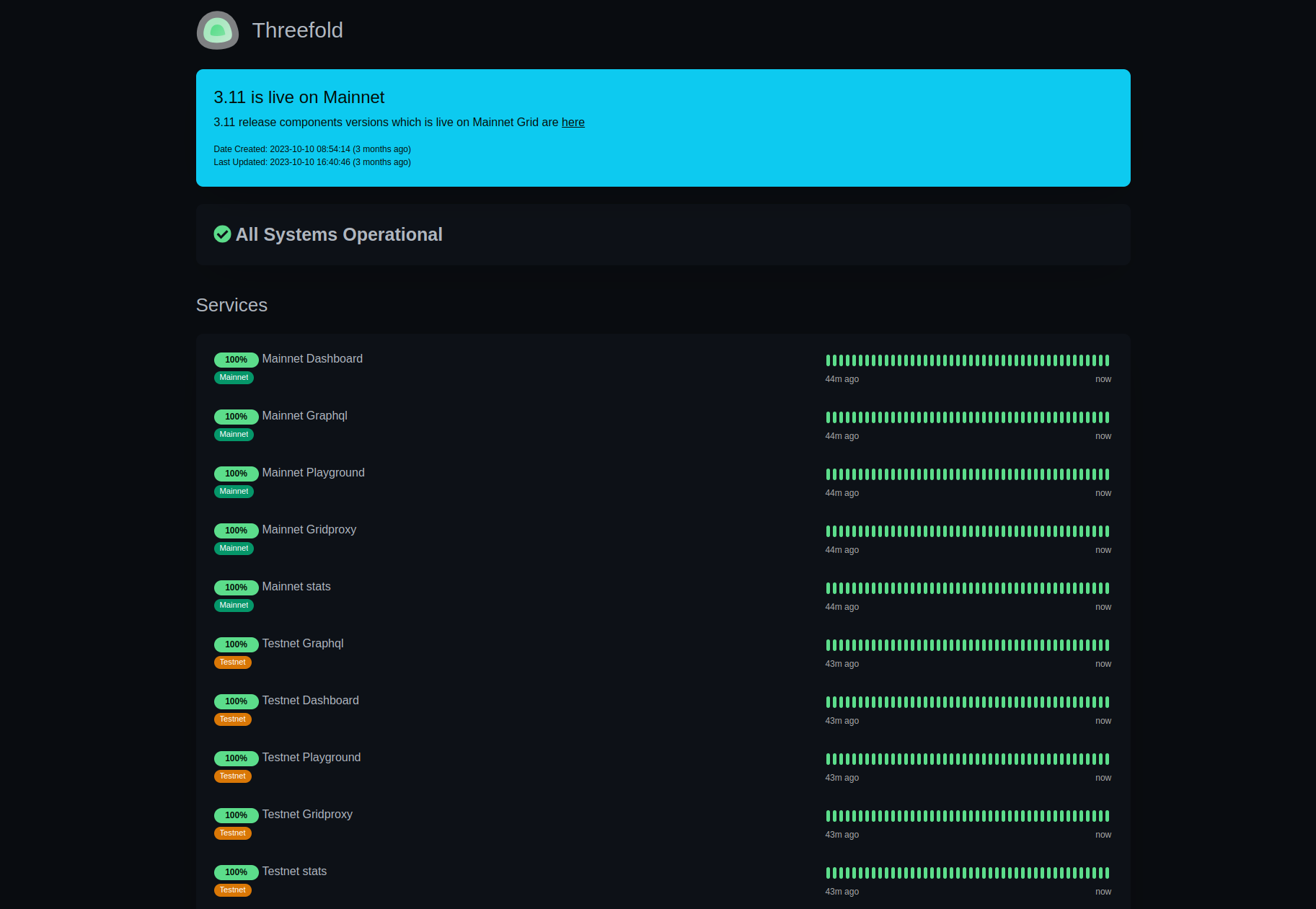
Task: Click the Testnet stats 100% badge
Action: coord(236,872)
